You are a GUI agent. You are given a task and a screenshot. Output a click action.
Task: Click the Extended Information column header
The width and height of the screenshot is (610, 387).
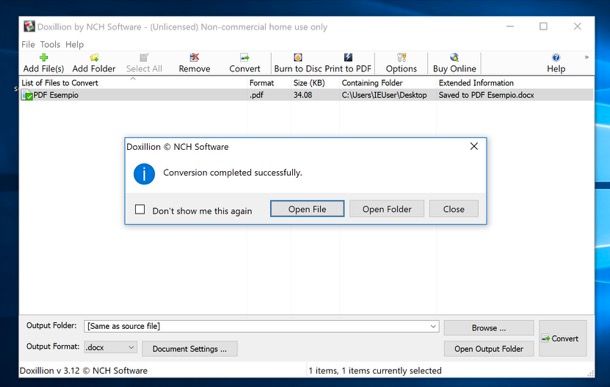click(476, 83)
